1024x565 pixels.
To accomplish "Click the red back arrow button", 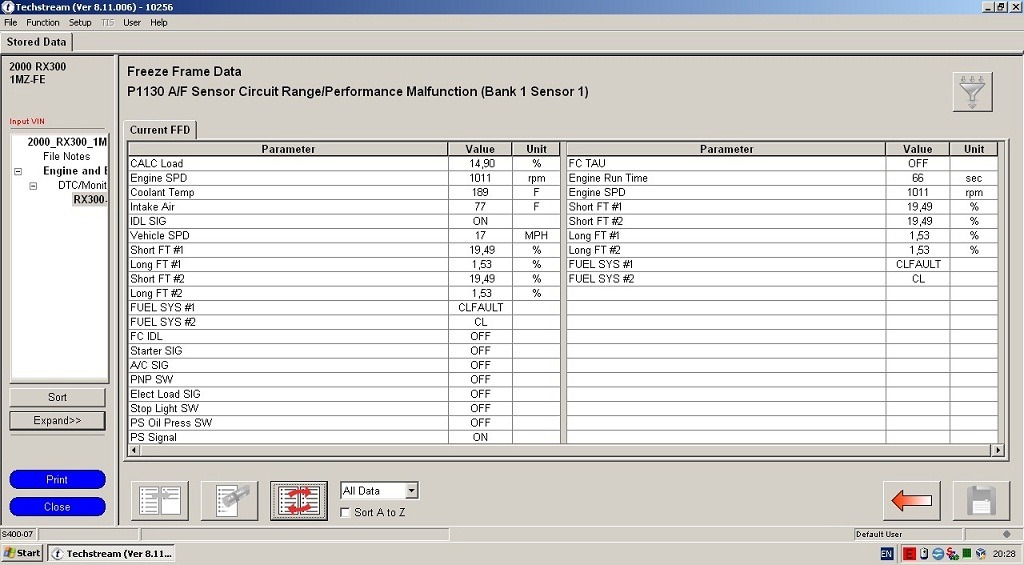I will pos(911,500).
